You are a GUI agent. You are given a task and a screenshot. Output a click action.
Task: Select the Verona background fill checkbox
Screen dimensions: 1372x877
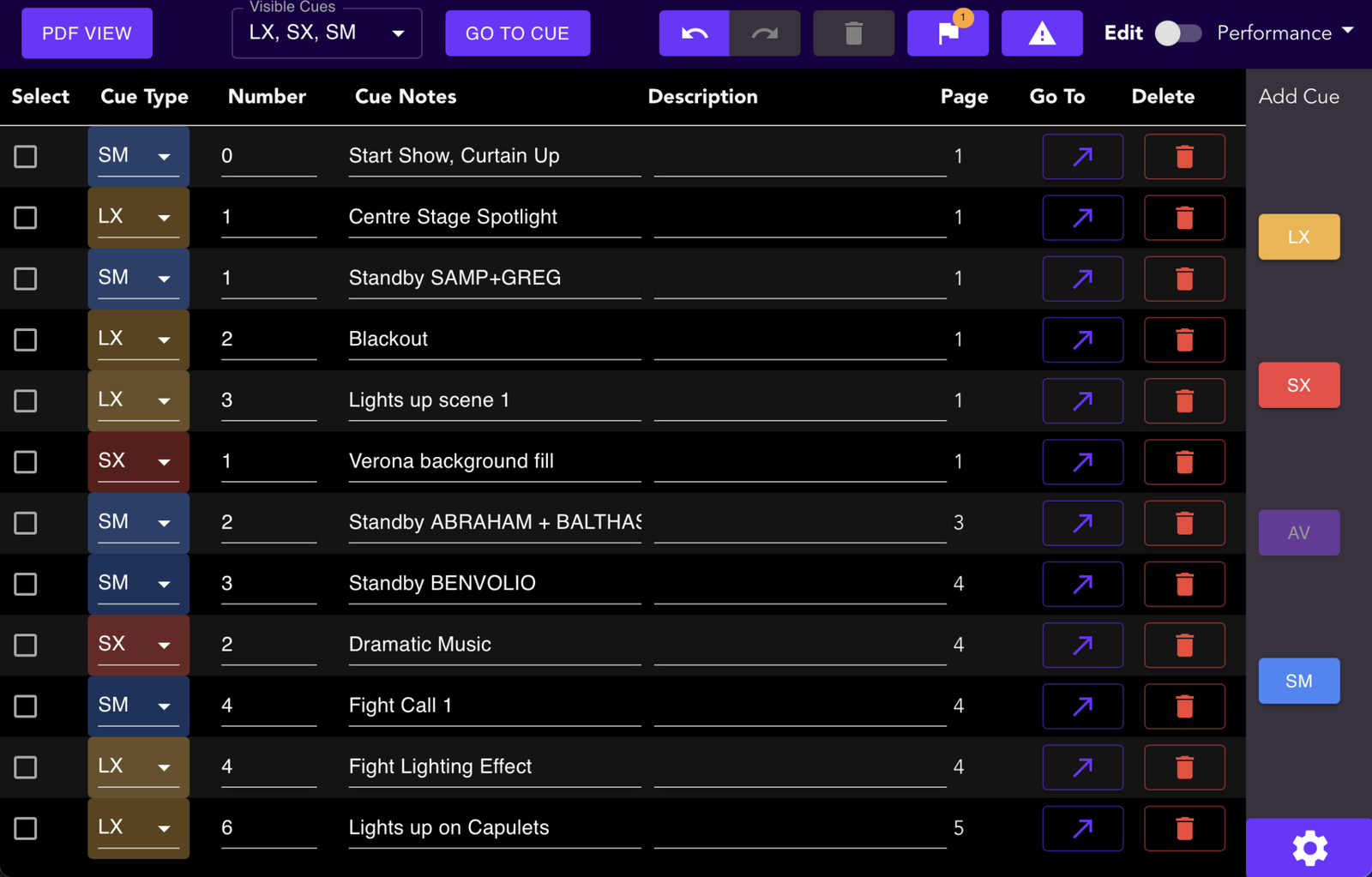tap(26, 462)
